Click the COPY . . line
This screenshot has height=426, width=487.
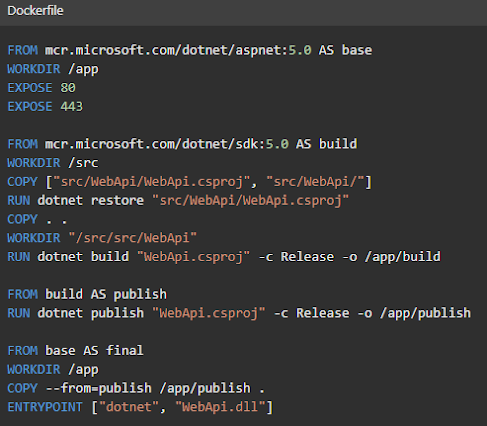coord(37,219)
